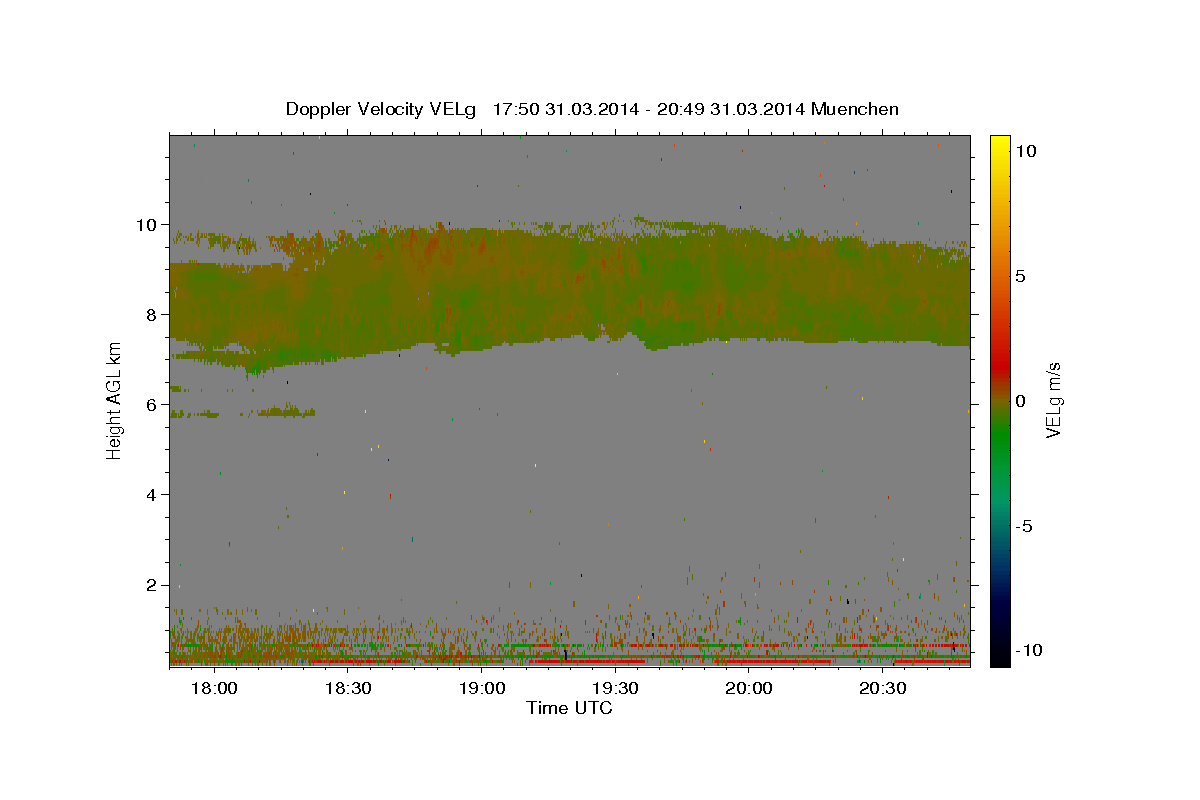Click the cloud layer at 8 km near 19:00
The width and height of the screenshot is (1200, 800).
tap(481, 314)
